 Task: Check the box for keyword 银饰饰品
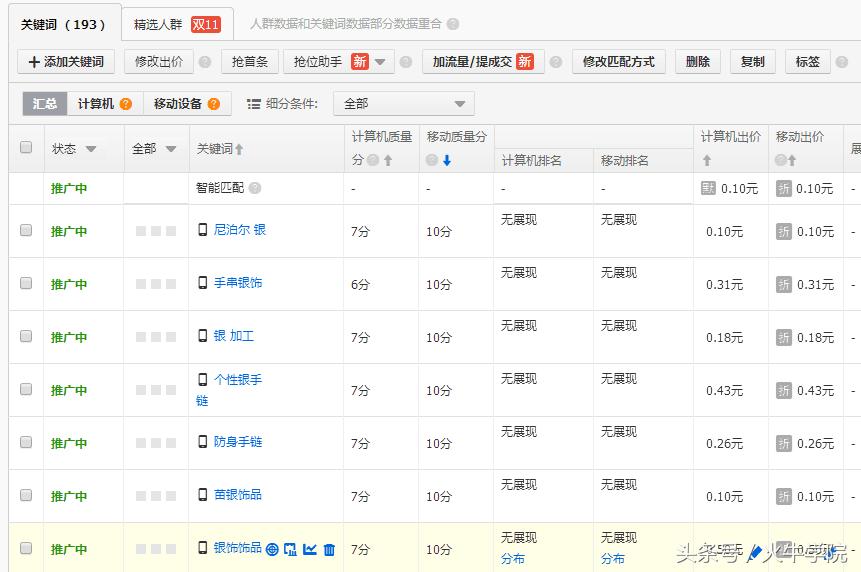26,548
